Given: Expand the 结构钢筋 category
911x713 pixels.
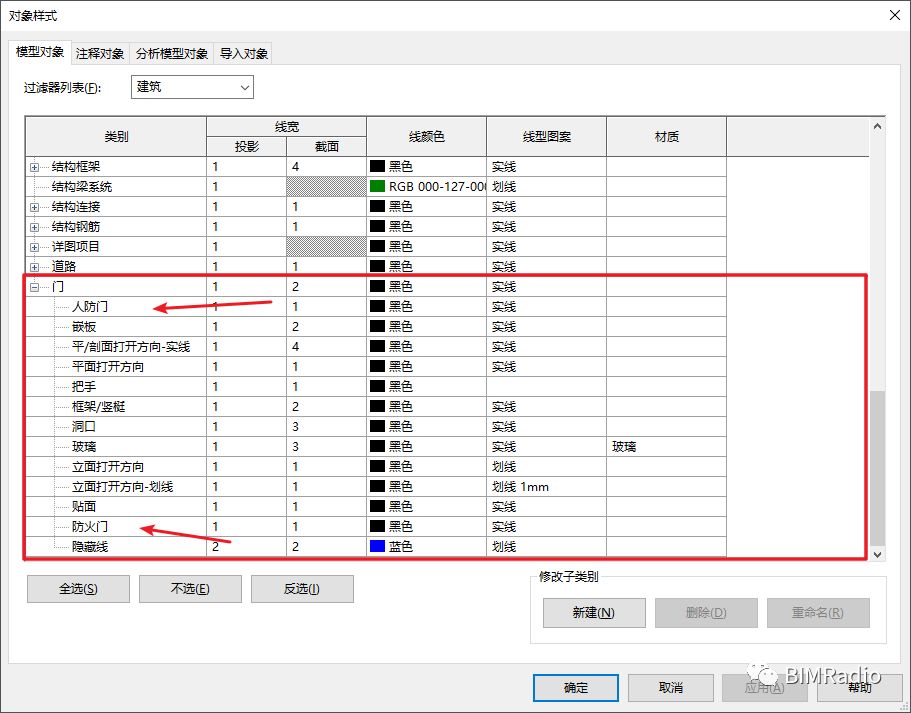Looking at the screenshot, I should click(x=34, y=227).
